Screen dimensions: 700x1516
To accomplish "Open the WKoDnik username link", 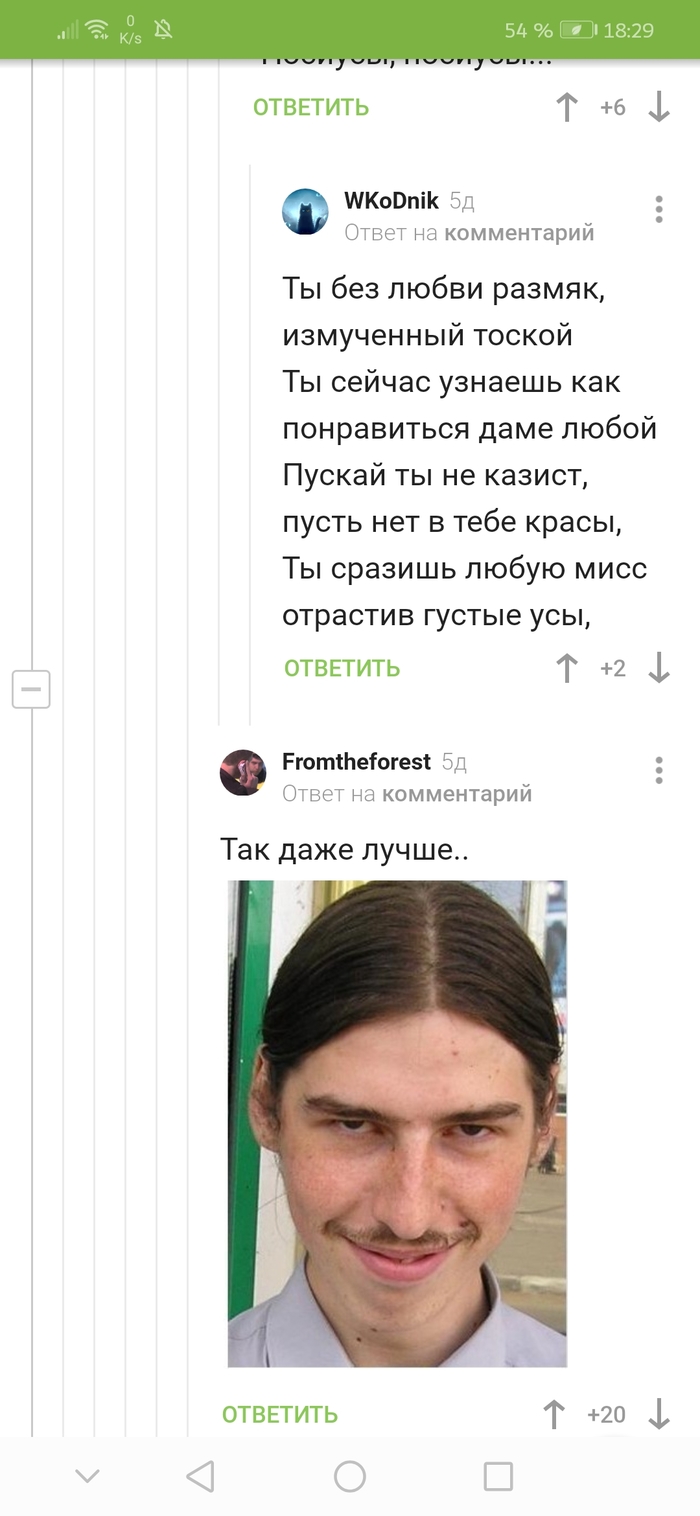I will point(391,201).
